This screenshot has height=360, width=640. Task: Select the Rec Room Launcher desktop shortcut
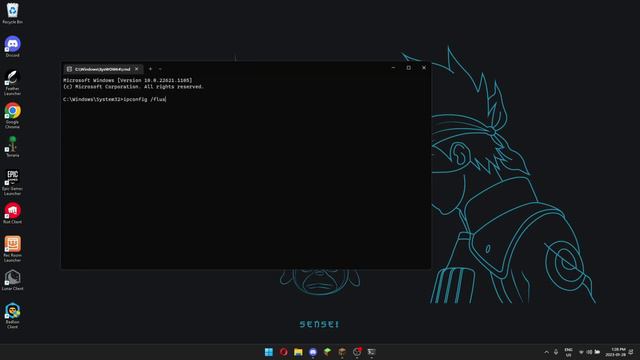point(12,249)
